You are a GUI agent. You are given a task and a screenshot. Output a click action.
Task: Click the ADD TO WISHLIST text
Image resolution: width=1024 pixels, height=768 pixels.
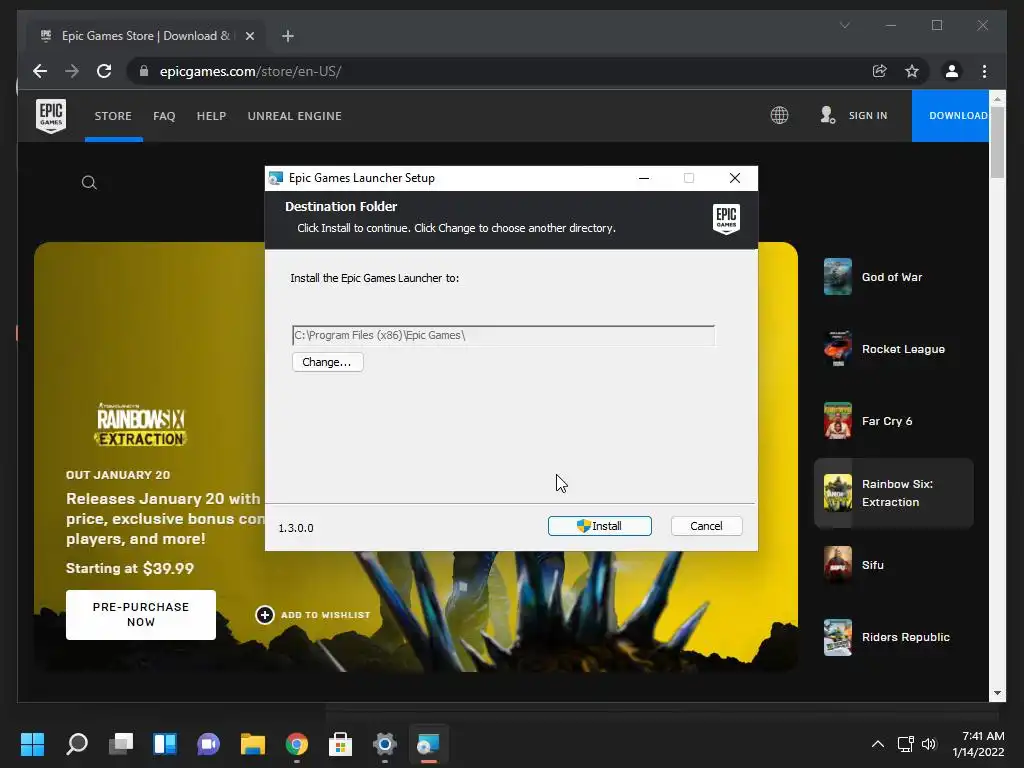coord(325,615)
